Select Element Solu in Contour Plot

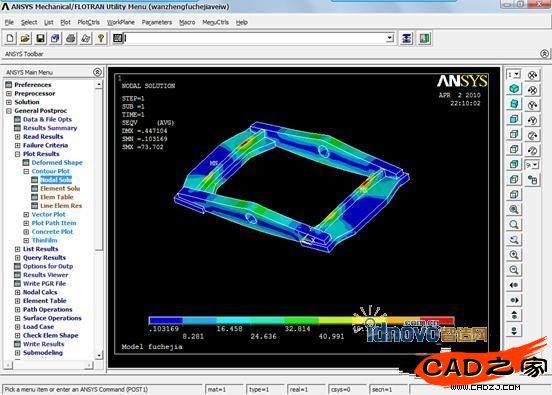tap(60, 189)
